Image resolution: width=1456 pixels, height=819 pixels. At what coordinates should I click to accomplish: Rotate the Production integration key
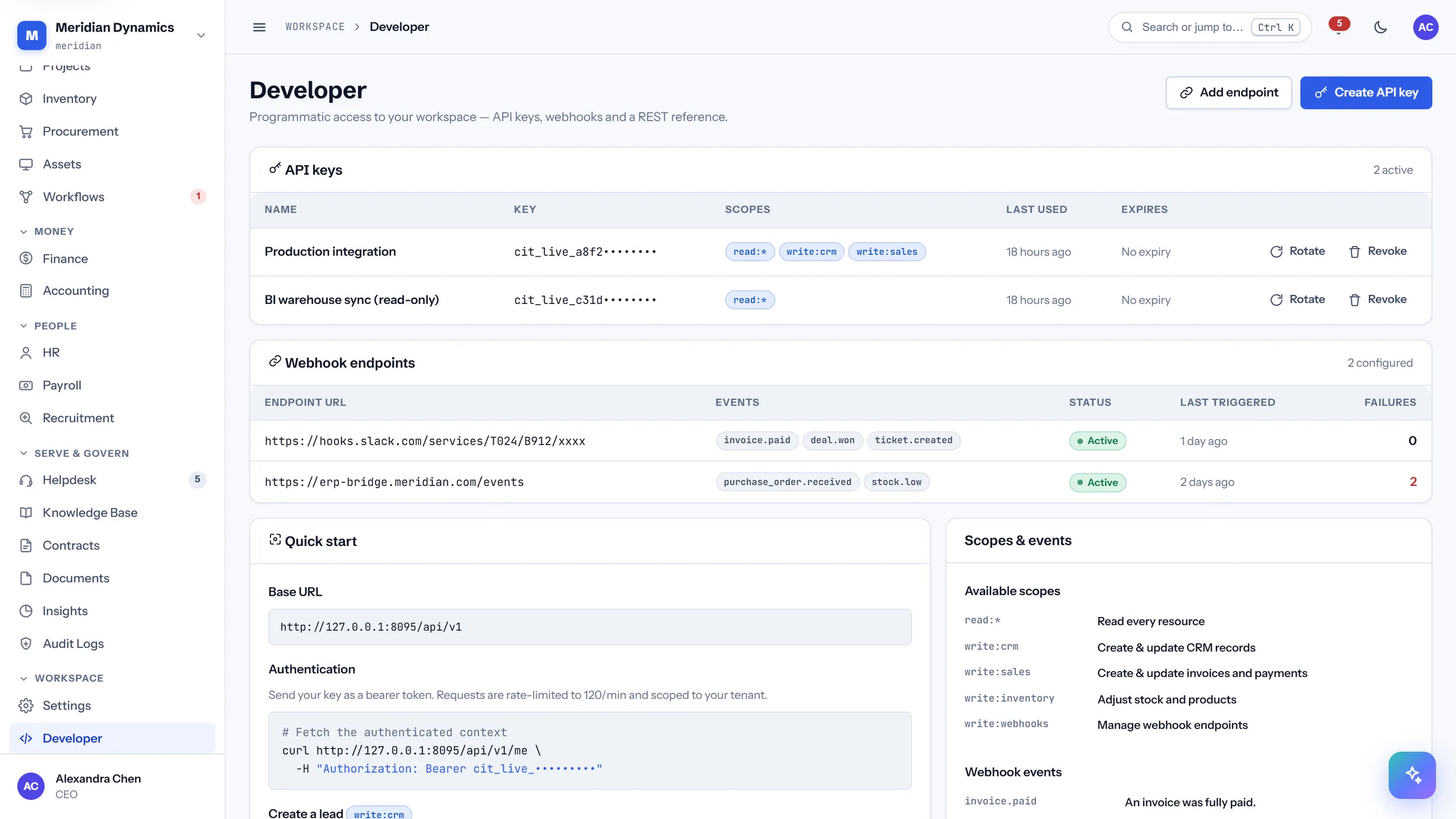(1298, 251)
